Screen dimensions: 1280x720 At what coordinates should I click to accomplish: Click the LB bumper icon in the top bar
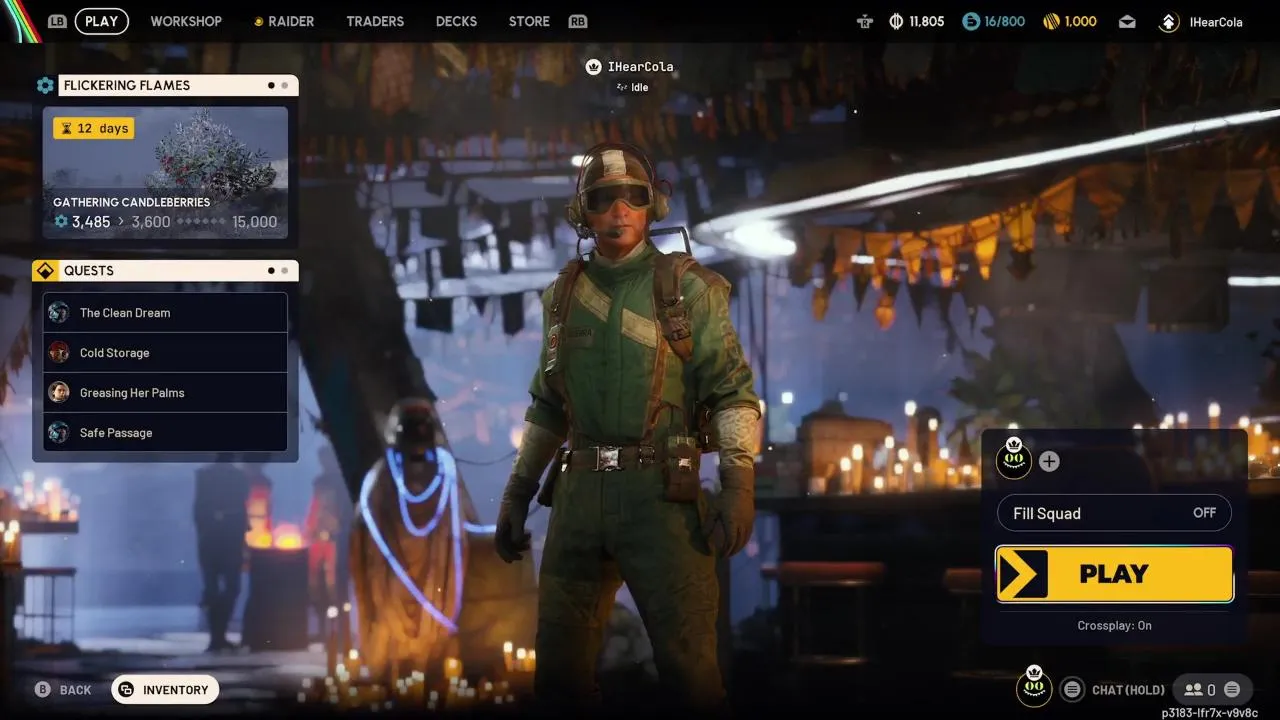pos(57,21)
